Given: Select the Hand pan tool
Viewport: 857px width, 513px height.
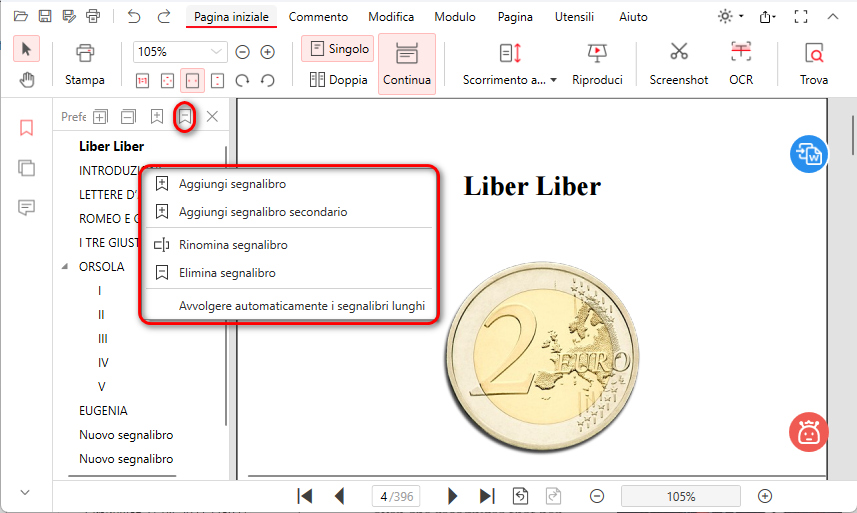Looking at the screenshot, I should [x=26, y=80].
